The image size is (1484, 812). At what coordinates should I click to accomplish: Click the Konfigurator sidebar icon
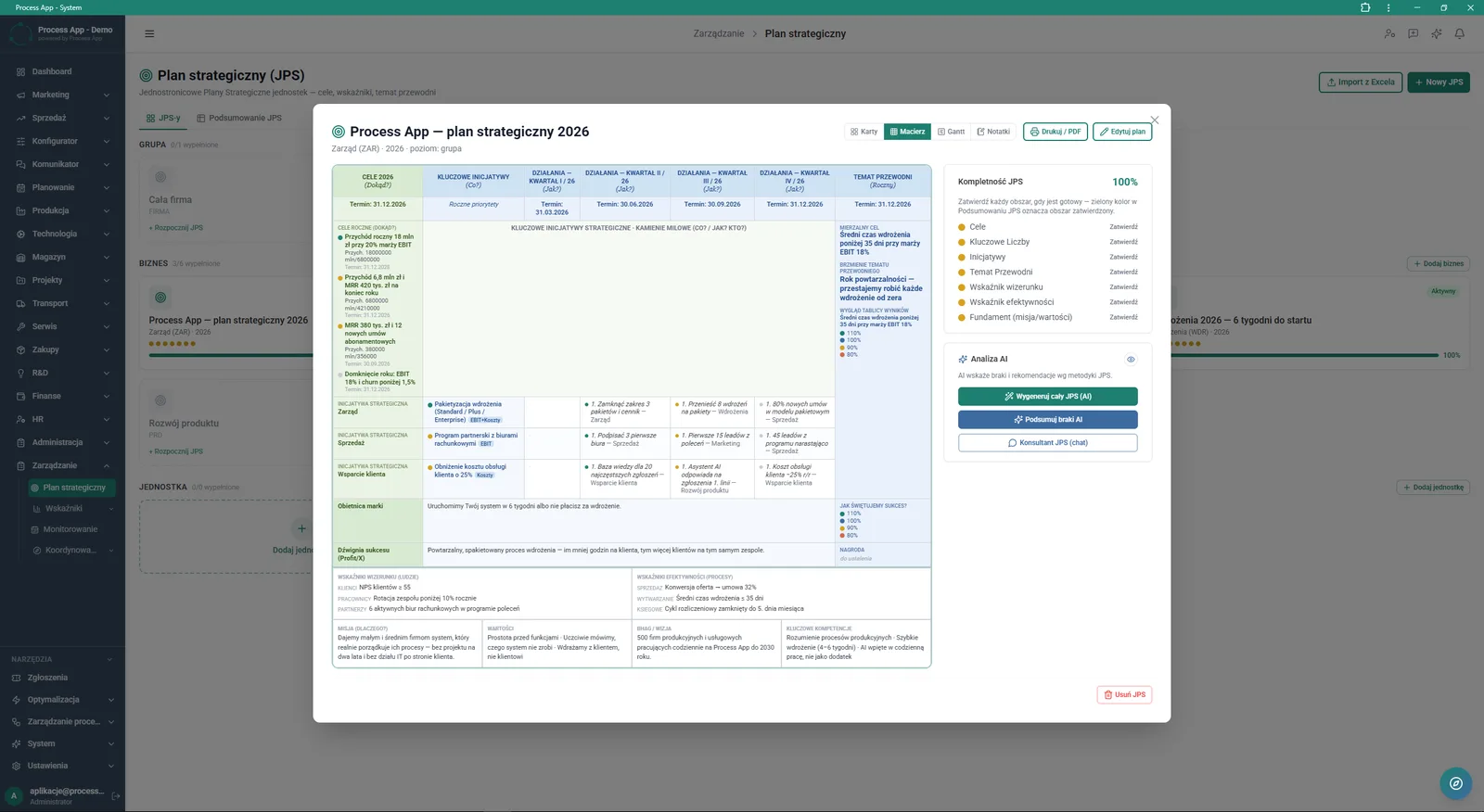(20, 141)
